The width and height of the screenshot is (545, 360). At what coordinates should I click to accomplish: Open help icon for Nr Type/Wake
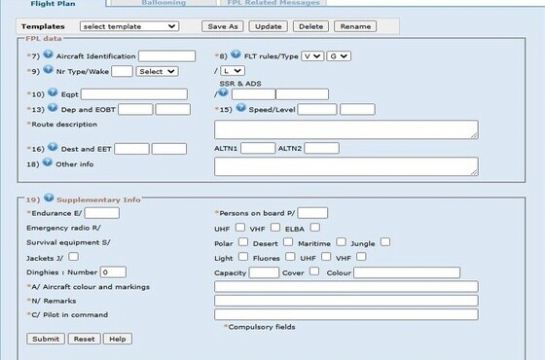48,69
